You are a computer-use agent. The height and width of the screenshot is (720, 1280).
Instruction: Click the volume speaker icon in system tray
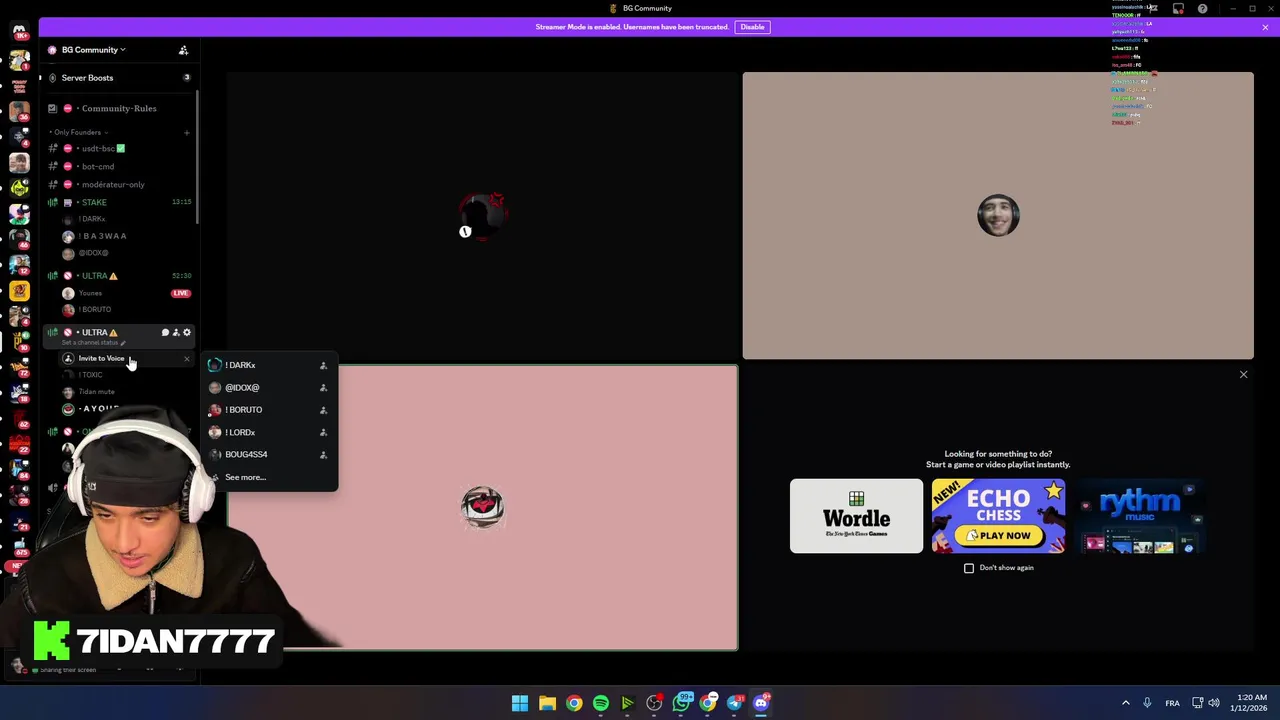tap(1216, 703)
